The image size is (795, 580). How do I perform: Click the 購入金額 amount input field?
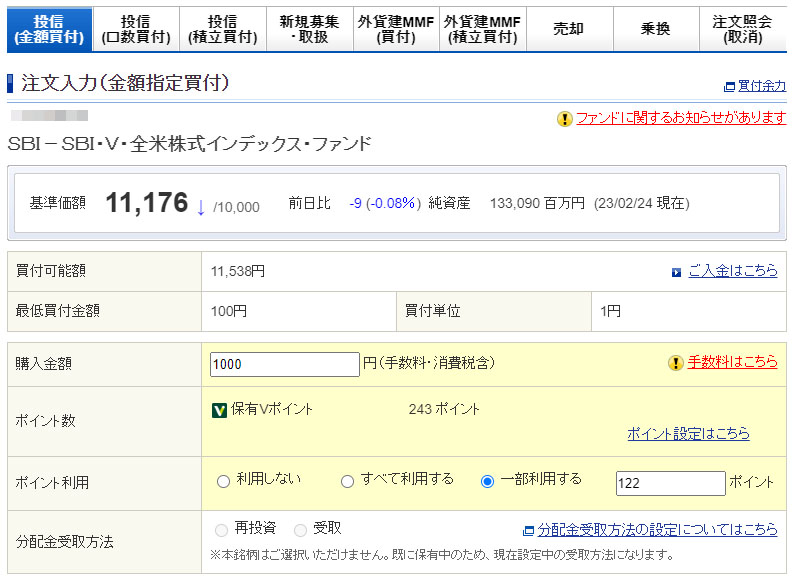coord(285,365)
